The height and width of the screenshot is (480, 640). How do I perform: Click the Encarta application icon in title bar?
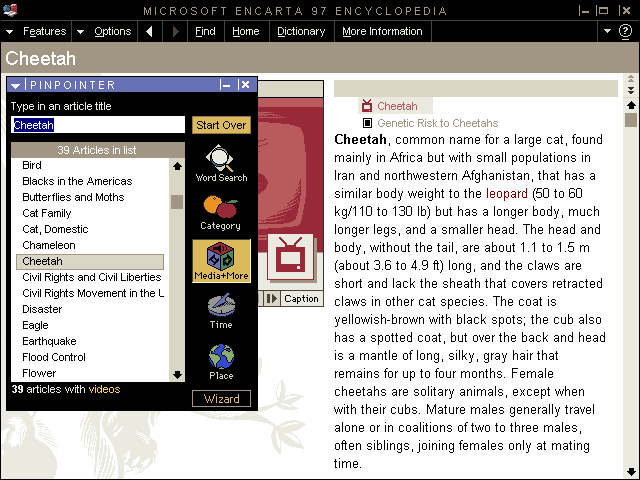coord(10,10)
